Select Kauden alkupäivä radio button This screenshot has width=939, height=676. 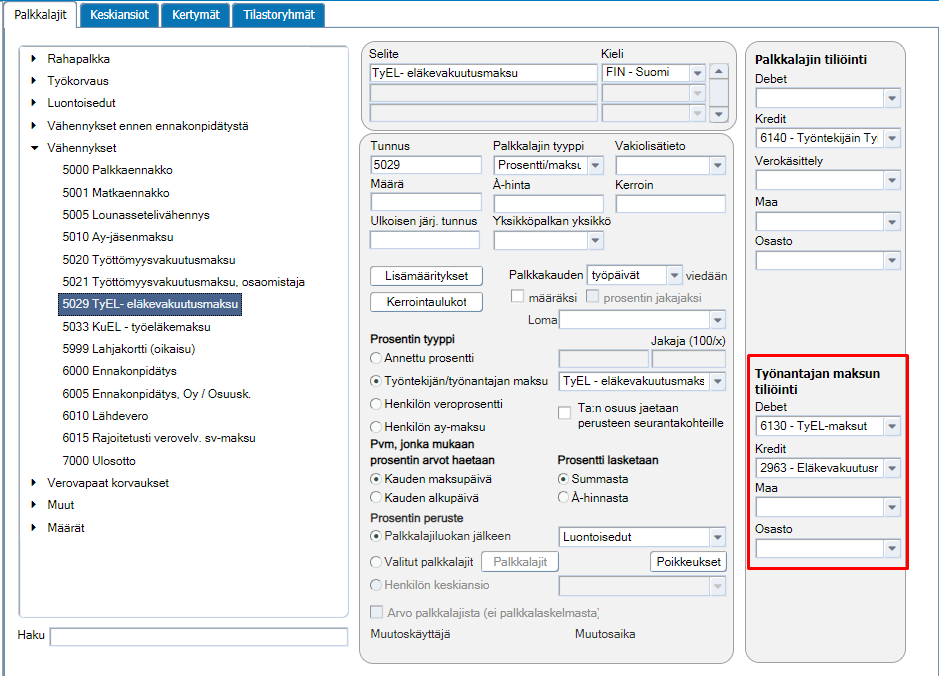coord(376,498)
